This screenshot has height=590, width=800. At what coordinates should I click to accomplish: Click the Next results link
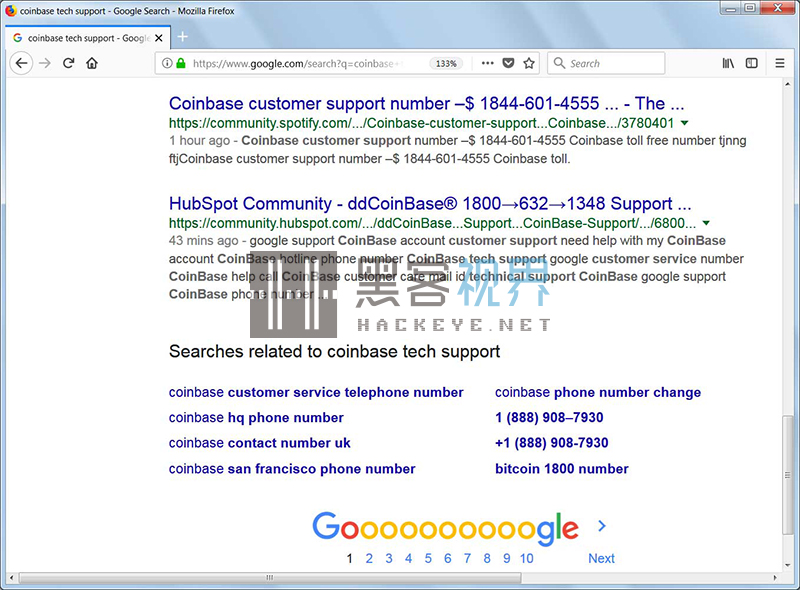point(602,558)
